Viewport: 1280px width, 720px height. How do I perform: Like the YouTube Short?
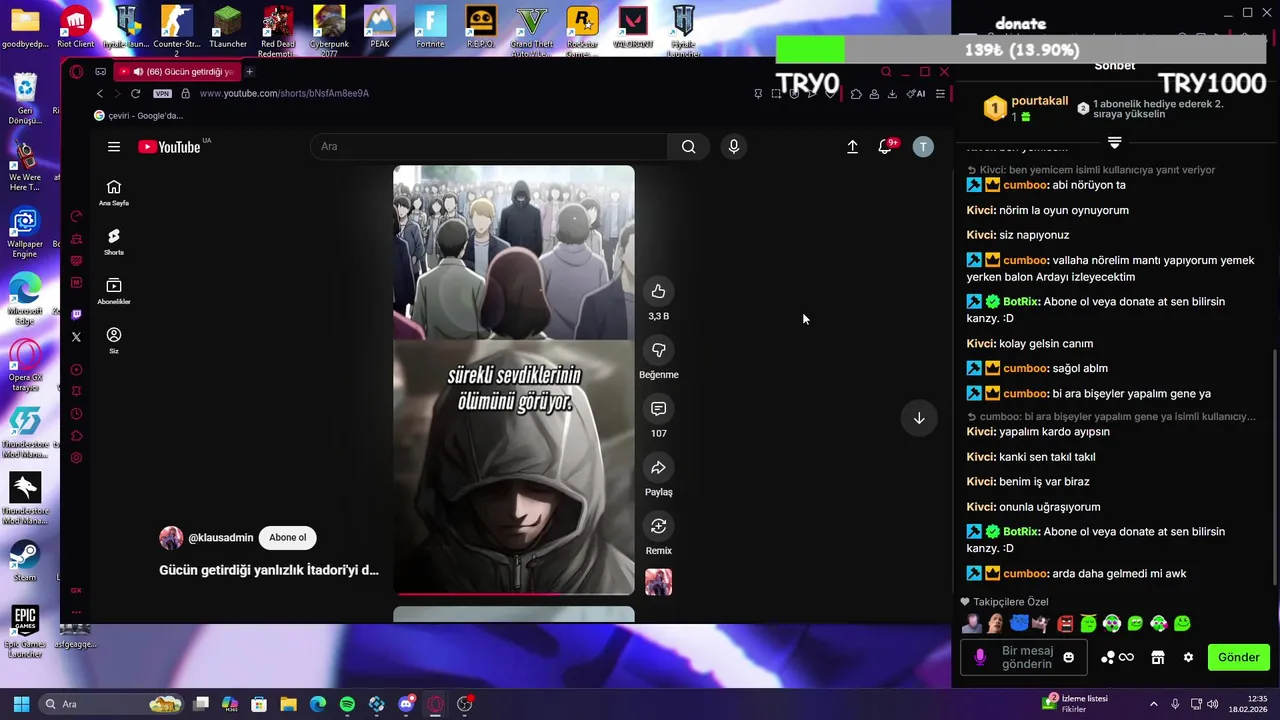click(x=658, y=291)
